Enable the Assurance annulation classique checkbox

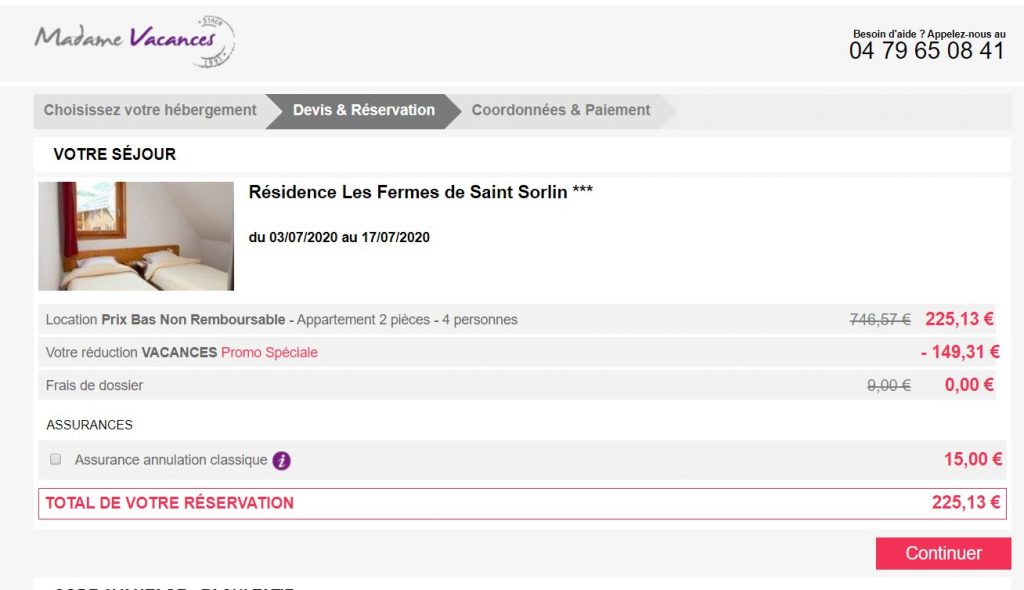coord(56,460)
